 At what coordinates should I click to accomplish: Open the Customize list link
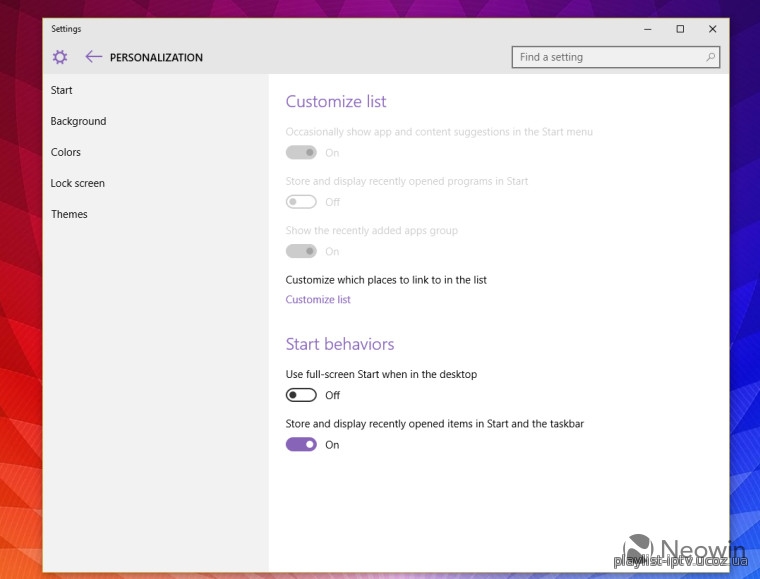(x=318, y=299)
